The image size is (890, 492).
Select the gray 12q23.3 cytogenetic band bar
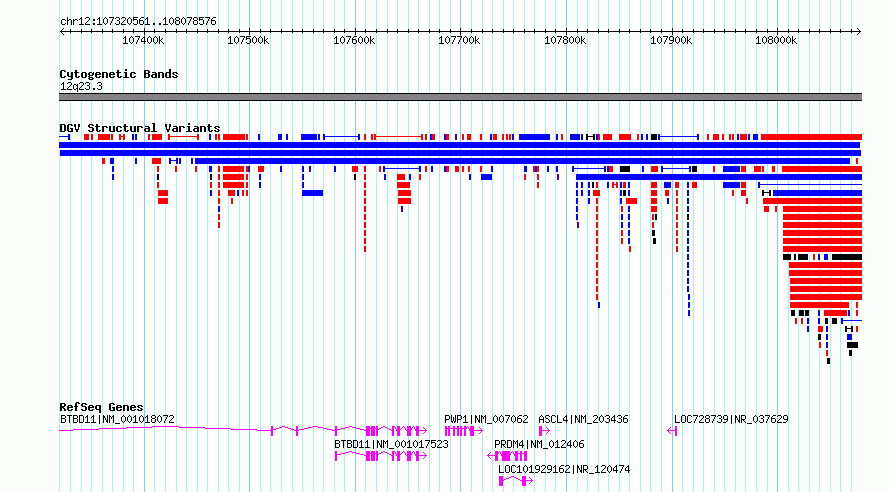click(460, 97)
